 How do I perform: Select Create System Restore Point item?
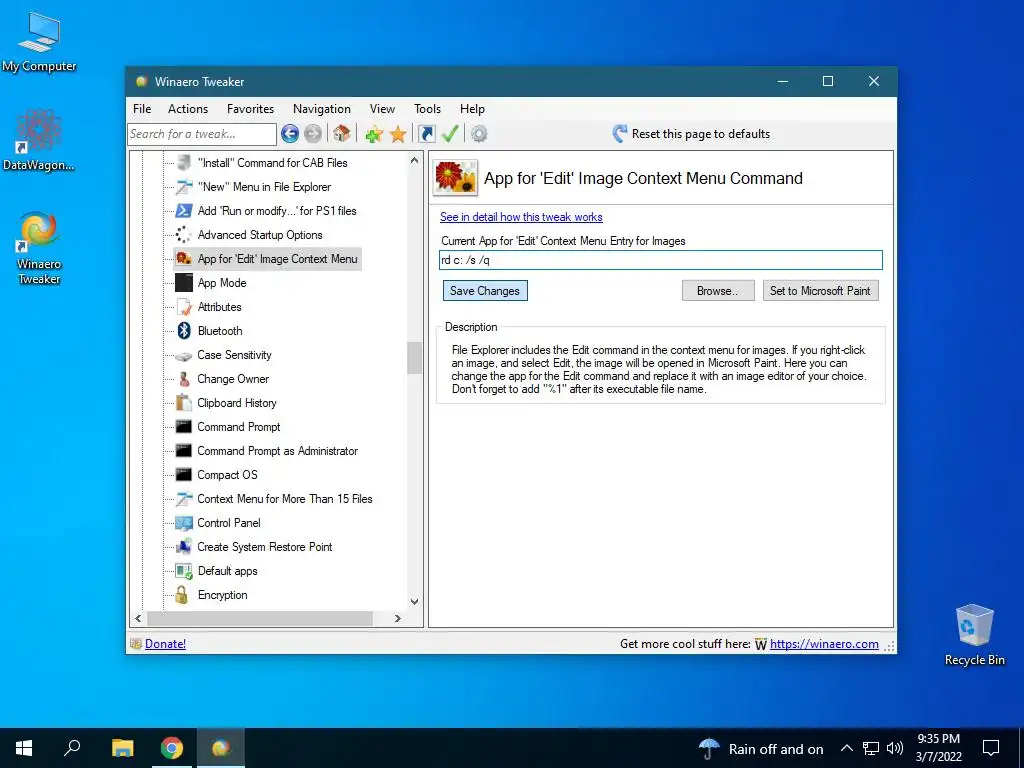264,547
